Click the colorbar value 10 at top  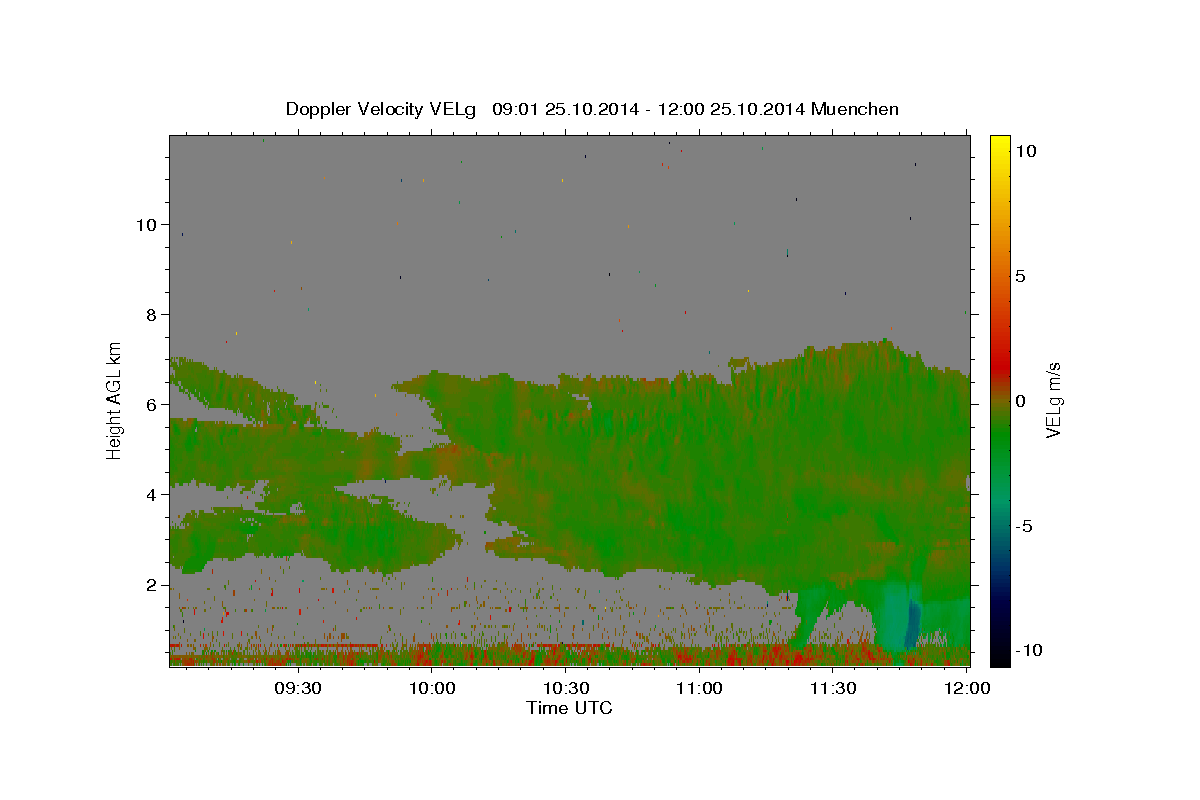coord(1025,150)
